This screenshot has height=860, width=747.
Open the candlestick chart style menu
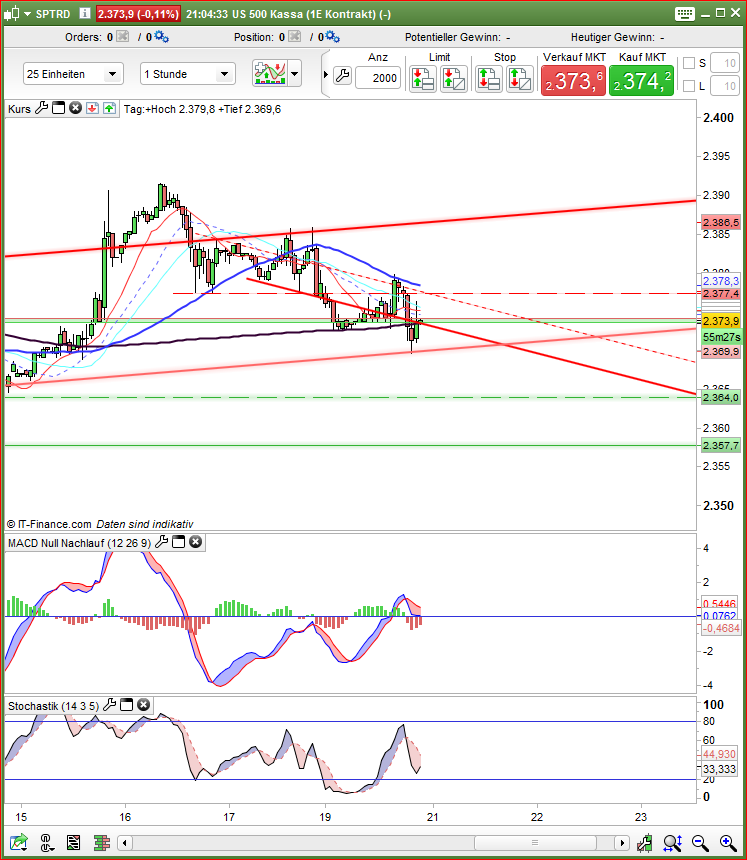[16, 14]
